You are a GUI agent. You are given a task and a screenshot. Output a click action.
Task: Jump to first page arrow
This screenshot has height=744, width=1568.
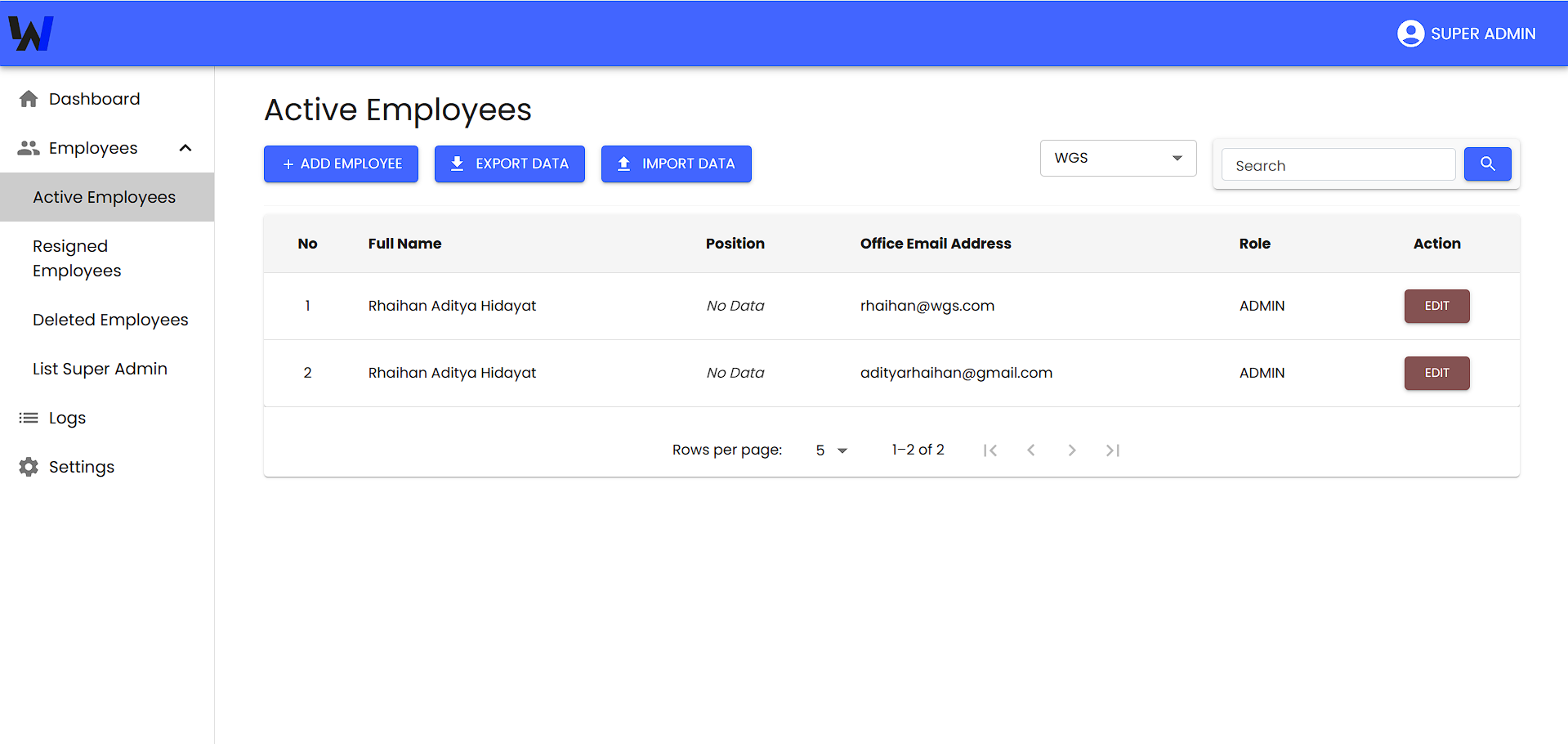coord(990,450)
